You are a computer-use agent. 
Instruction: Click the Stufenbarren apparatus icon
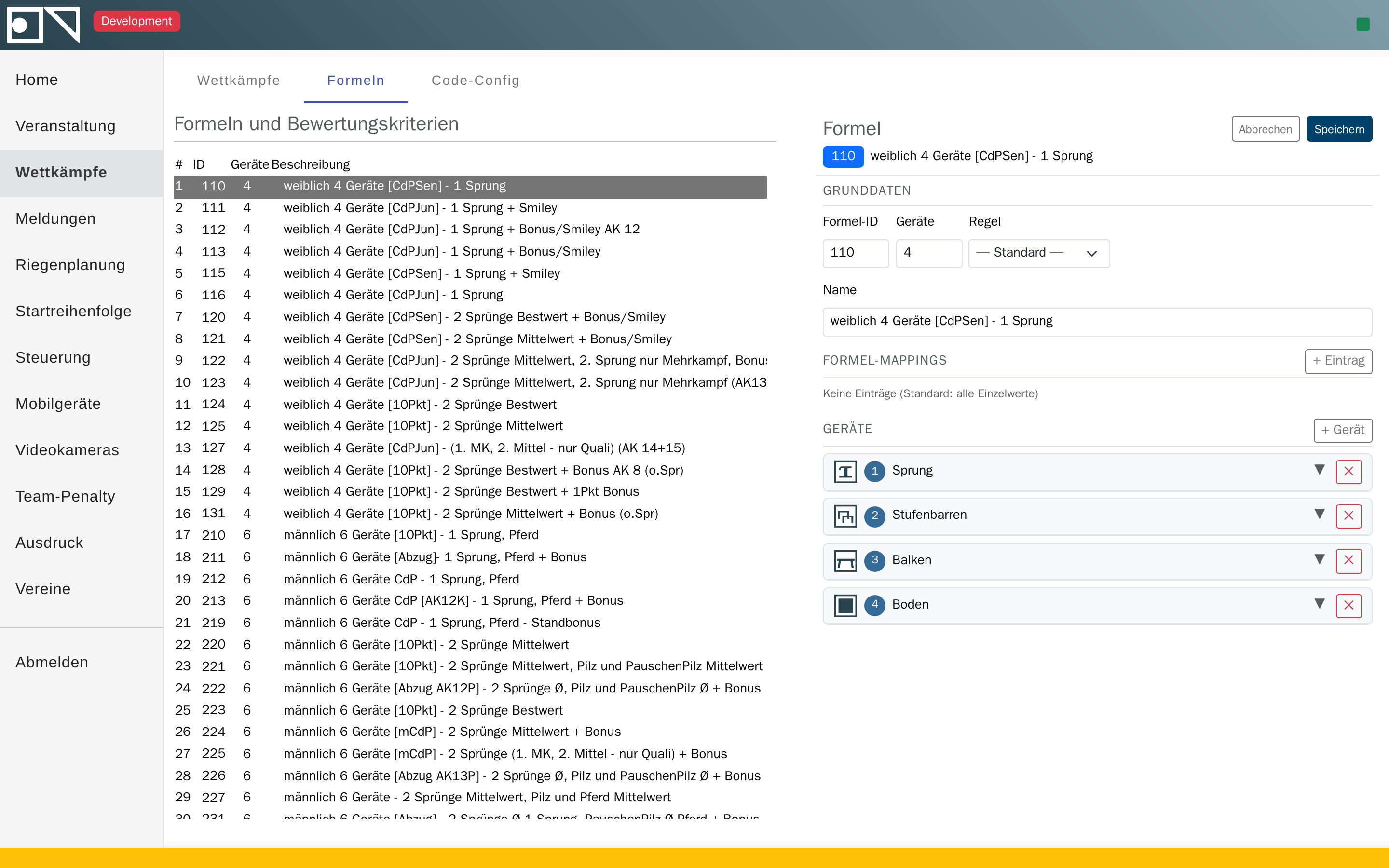point(845,516)
